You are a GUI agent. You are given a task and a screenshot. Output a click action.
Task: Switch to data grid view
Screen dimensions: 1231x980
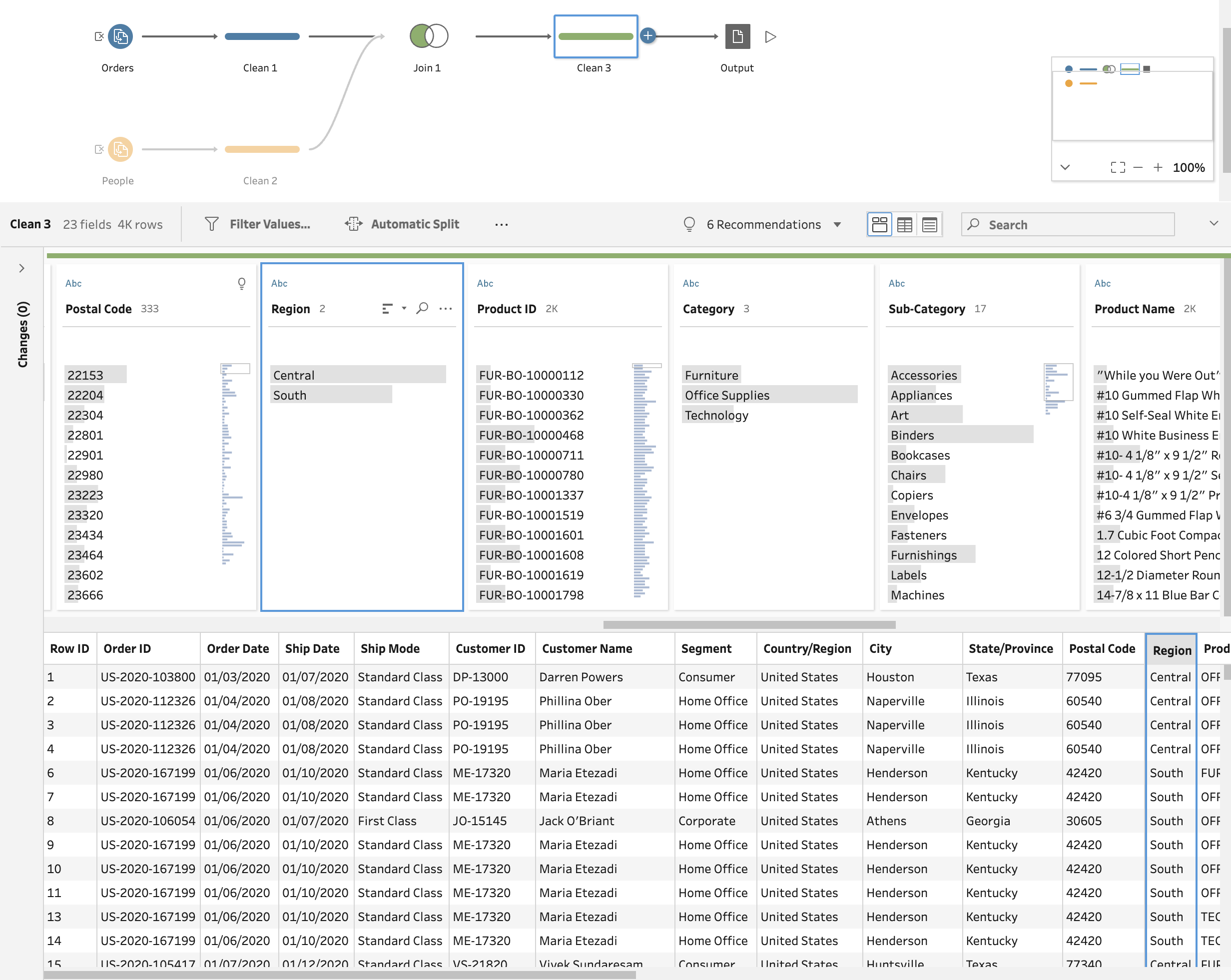click(x=904, y=225)
